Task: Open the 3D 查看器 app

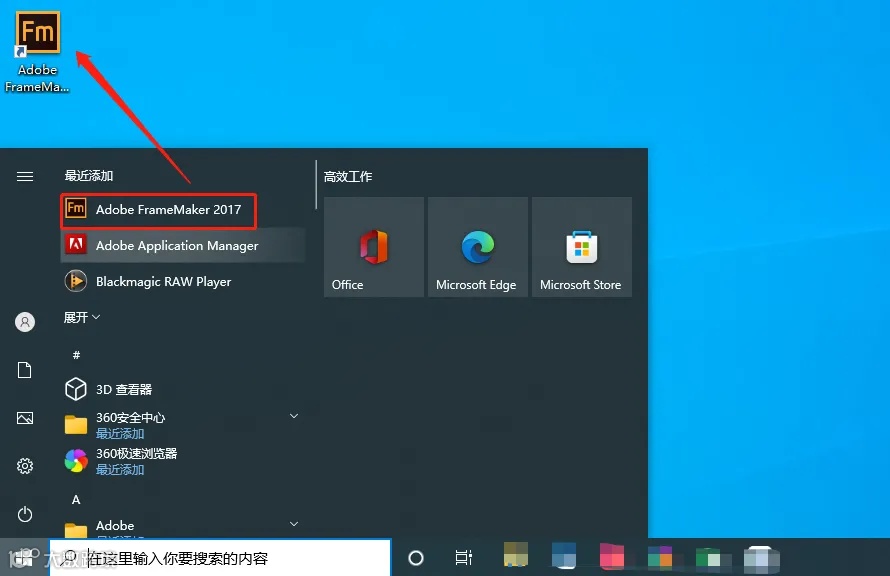Action: (183, 389)
